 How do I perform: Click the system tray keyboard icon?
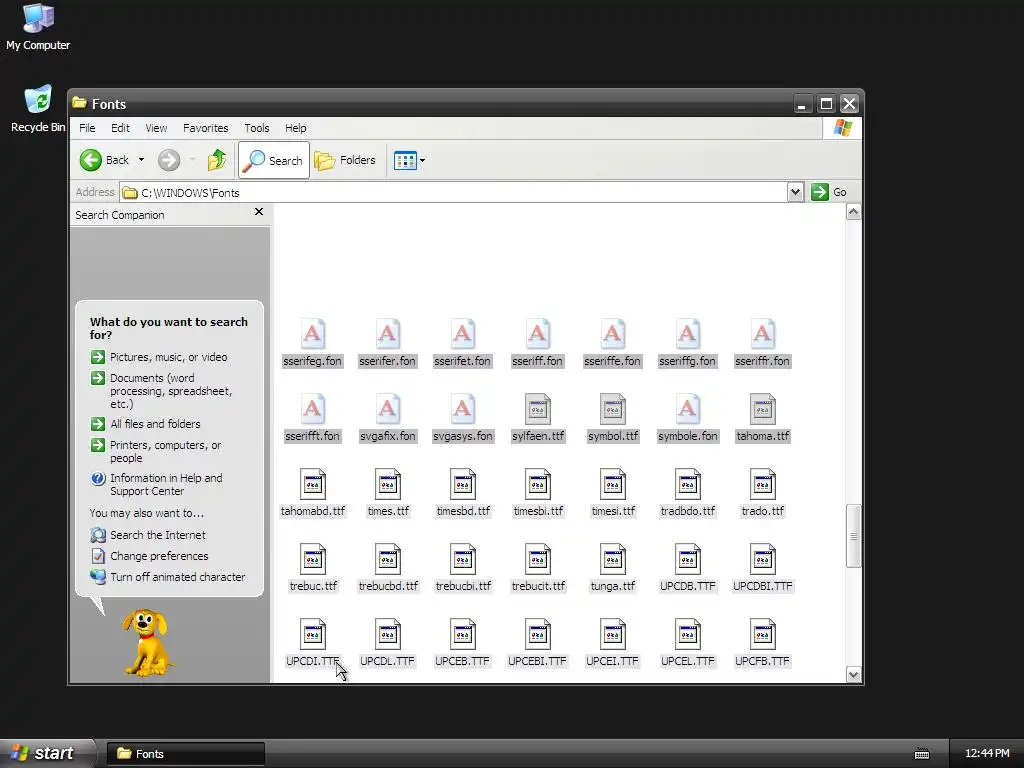(x=921, y=754)
